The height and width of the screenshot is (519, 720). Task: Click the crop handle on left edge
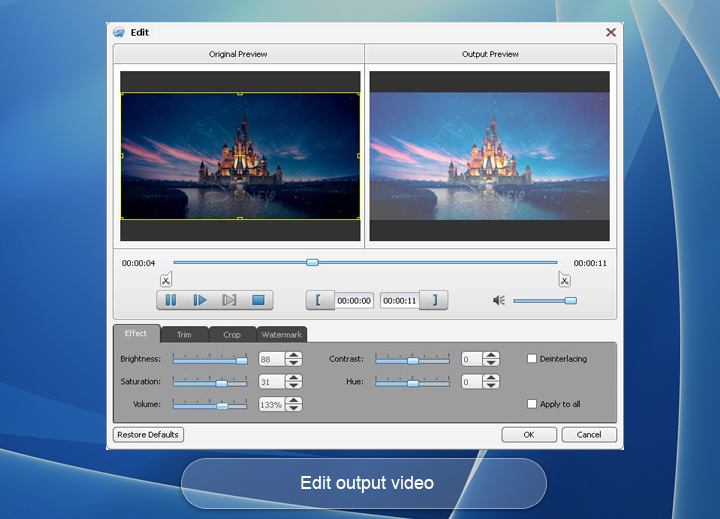click(x=122, y=156)
